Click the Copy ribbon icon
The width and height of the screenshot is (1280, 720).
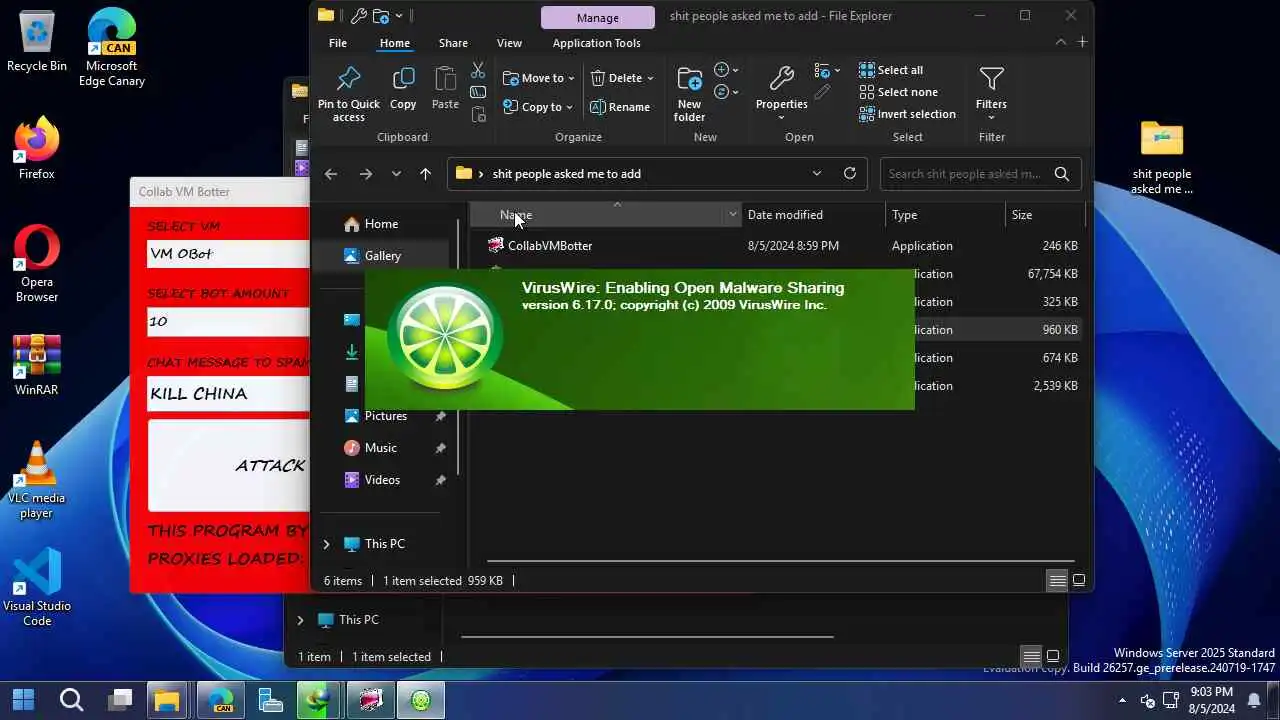pos(403,79)
